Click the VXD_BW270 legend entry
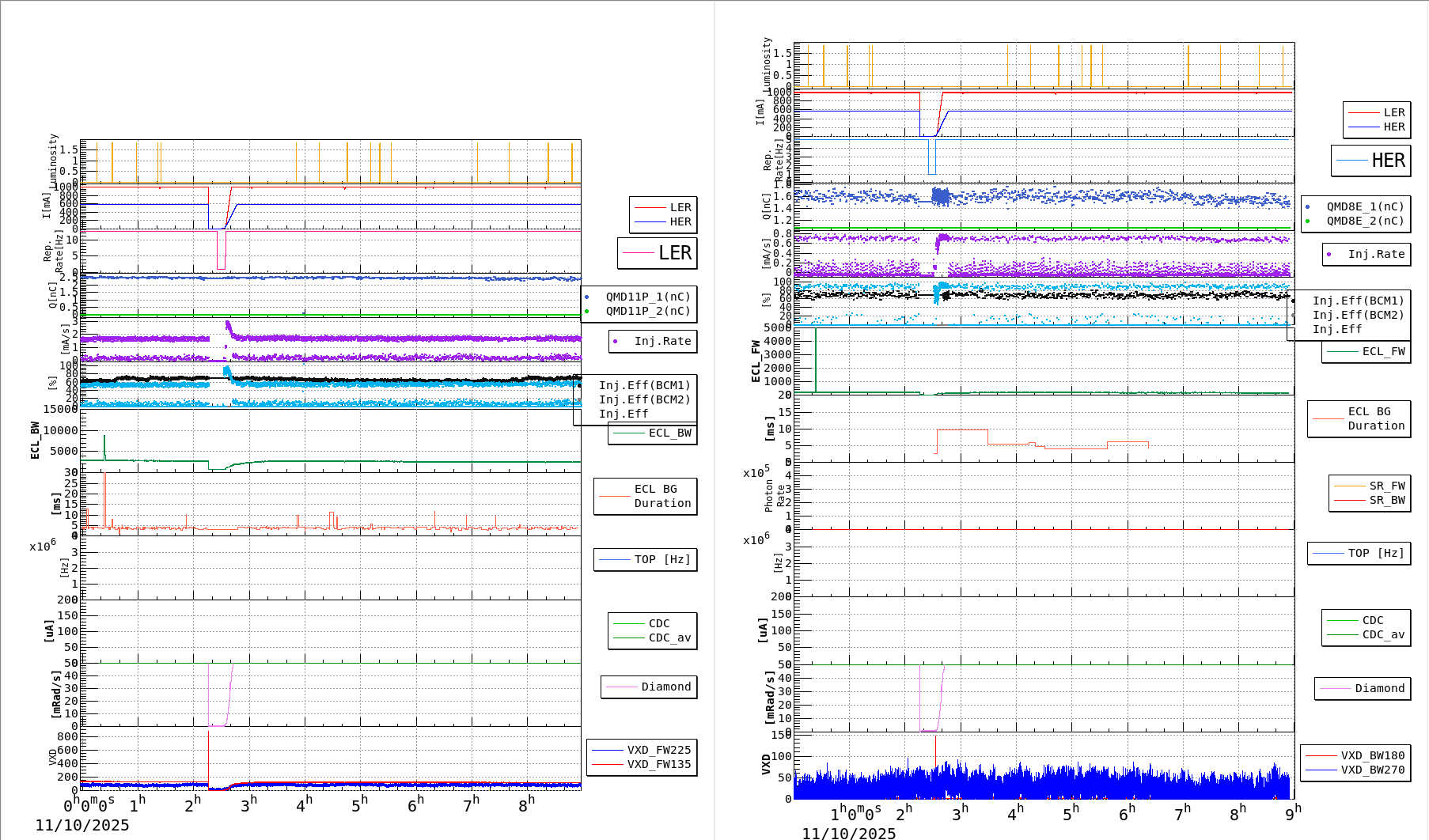Screen dimensions: 1429x840 click(1372, 770)
